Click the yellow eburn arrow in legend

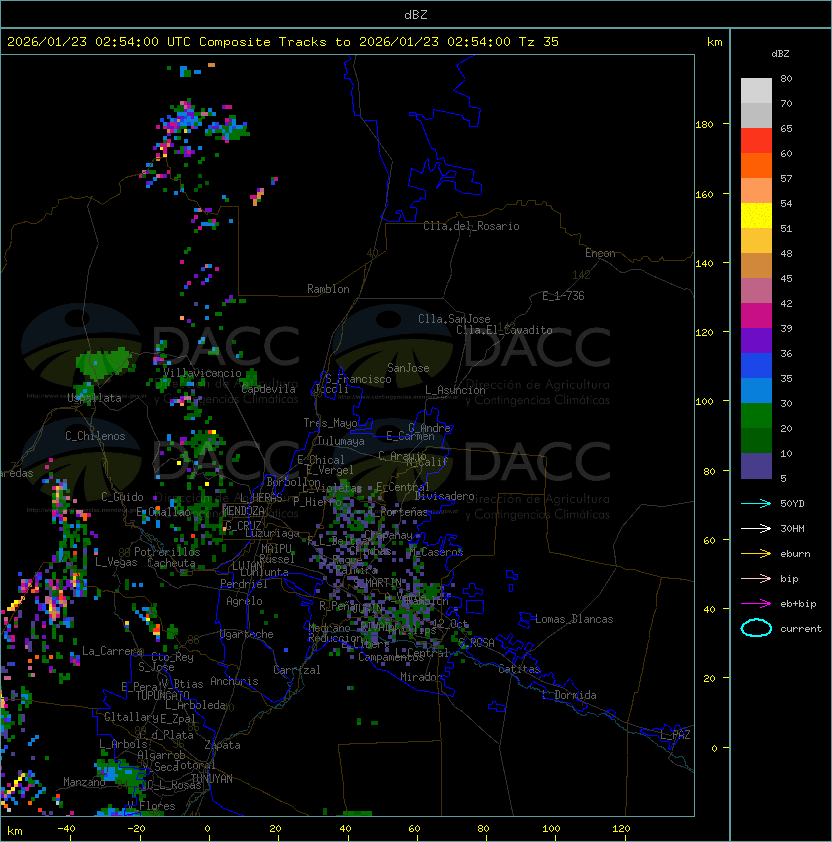(x=756, y=554)
